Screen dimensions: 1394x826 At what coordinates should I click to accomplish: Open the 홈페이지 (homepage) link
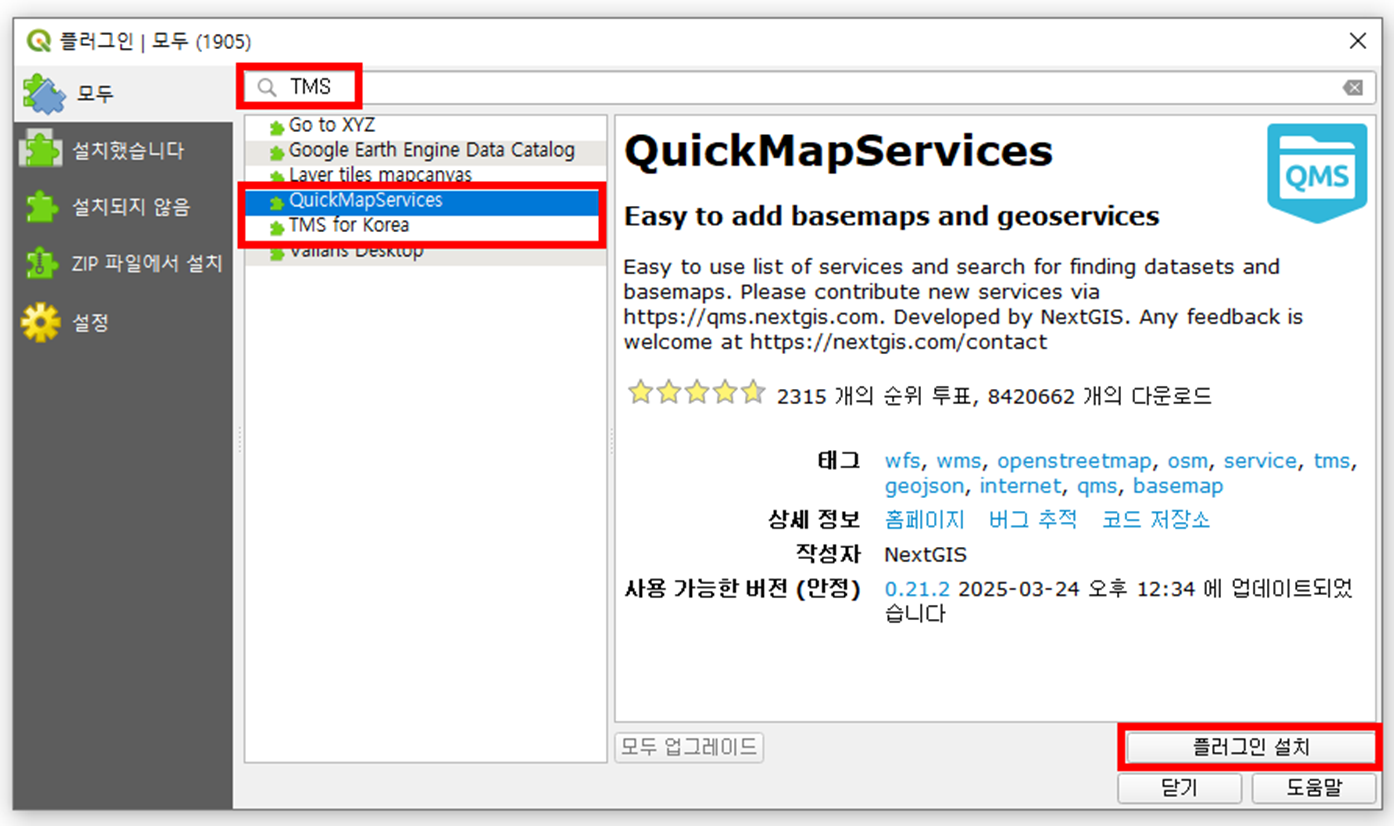pyautogui.click(x=925, y=520)
